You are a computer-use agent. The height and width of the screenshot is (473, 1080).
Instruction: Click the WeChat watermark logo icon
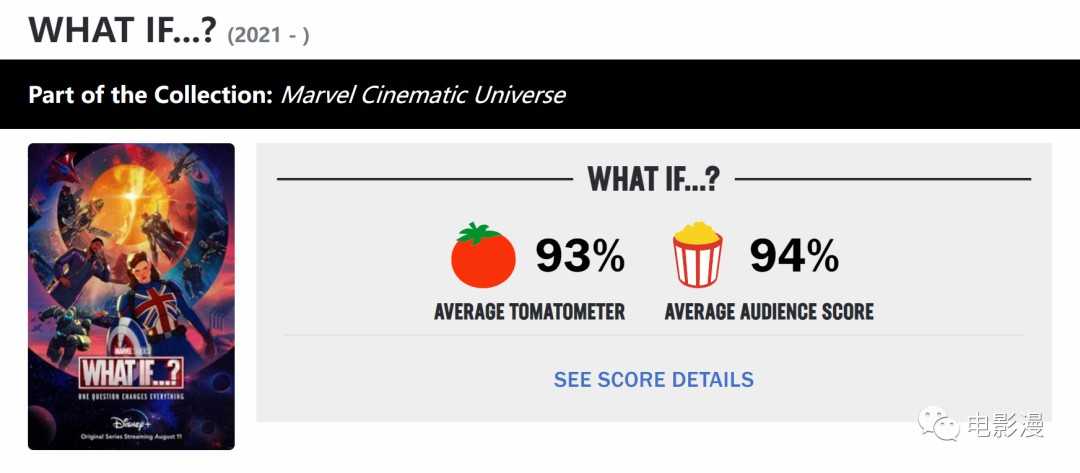(x=937, y=424)
